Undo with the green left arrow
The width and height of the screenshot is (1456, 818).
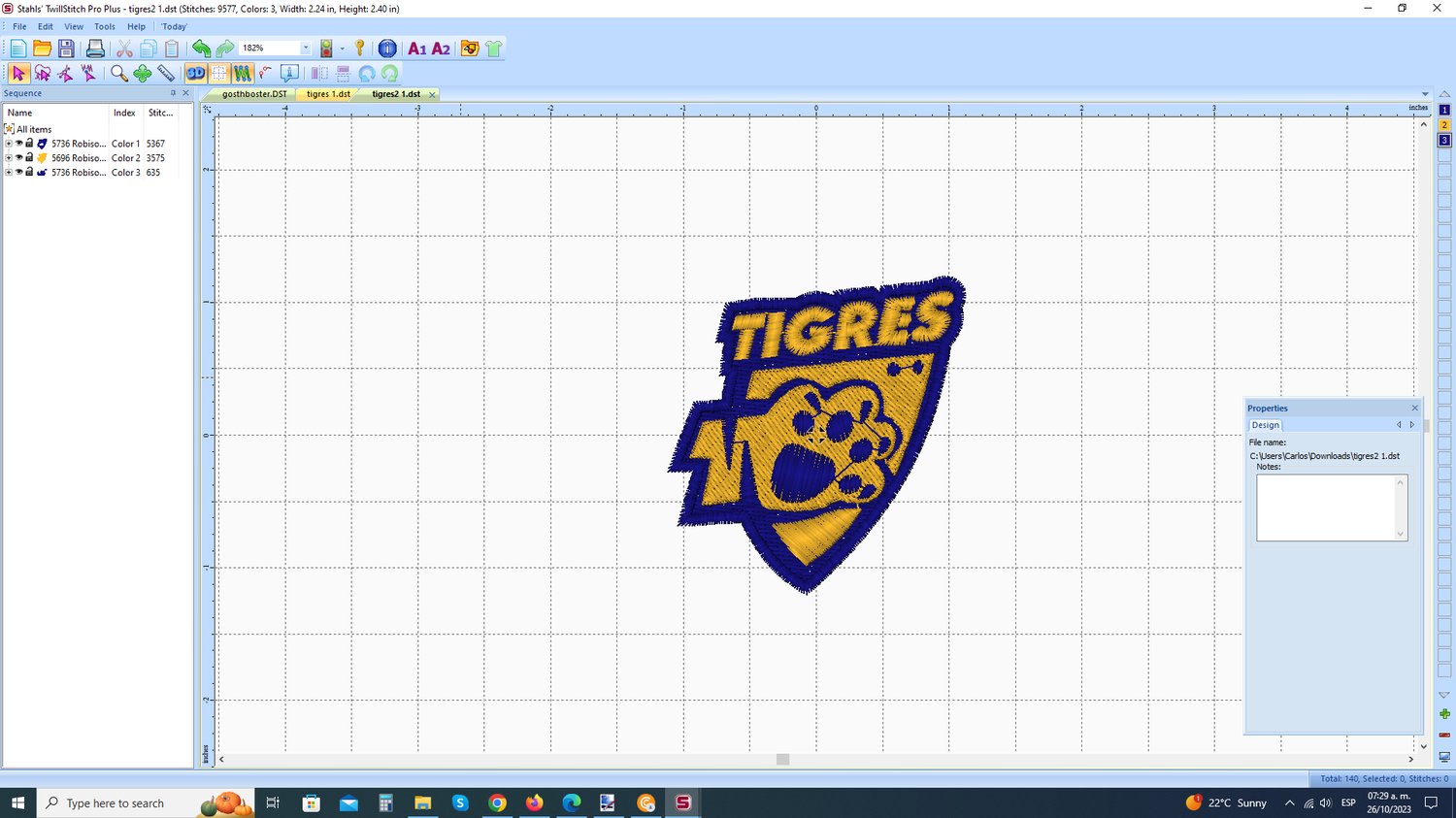click(201, 49)
